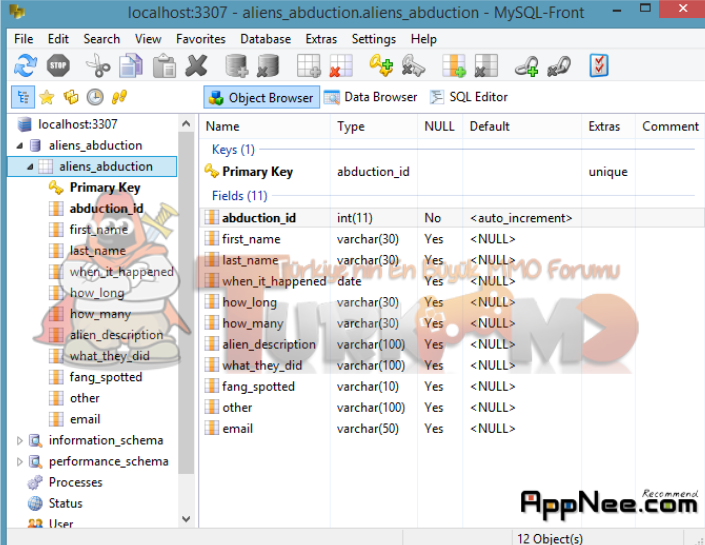Click the Copy documents icon
Screen dimensions: 705x545
(131, 66)
